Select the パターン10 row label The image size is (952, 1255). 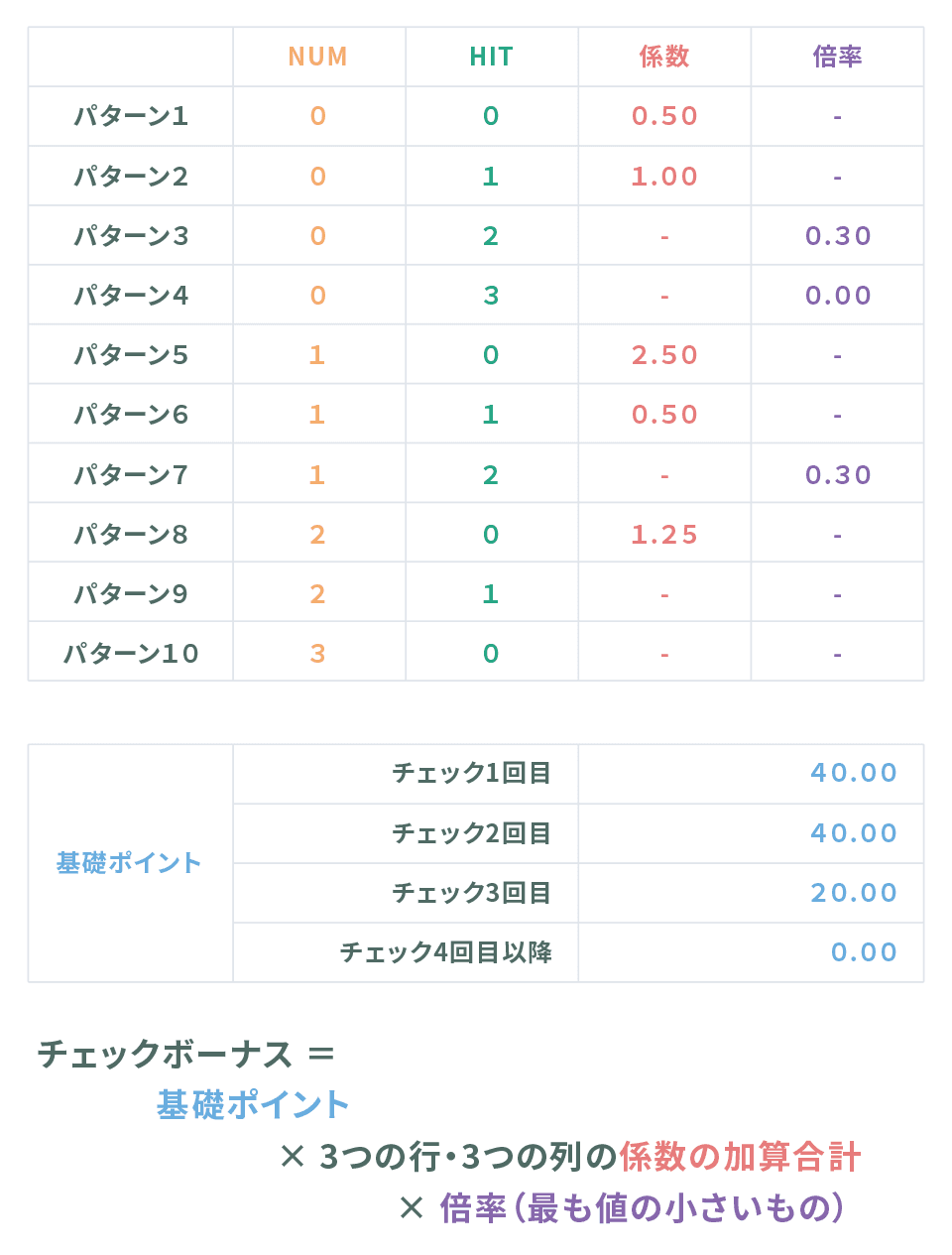pyautogui.click(x=131, y=653)
